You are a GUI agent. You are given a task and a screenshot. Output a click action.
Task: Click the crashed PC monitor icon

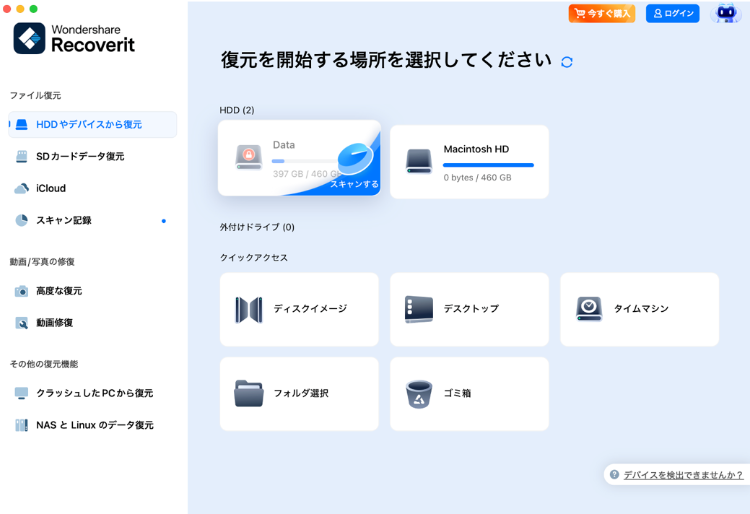tap(22, 393)
